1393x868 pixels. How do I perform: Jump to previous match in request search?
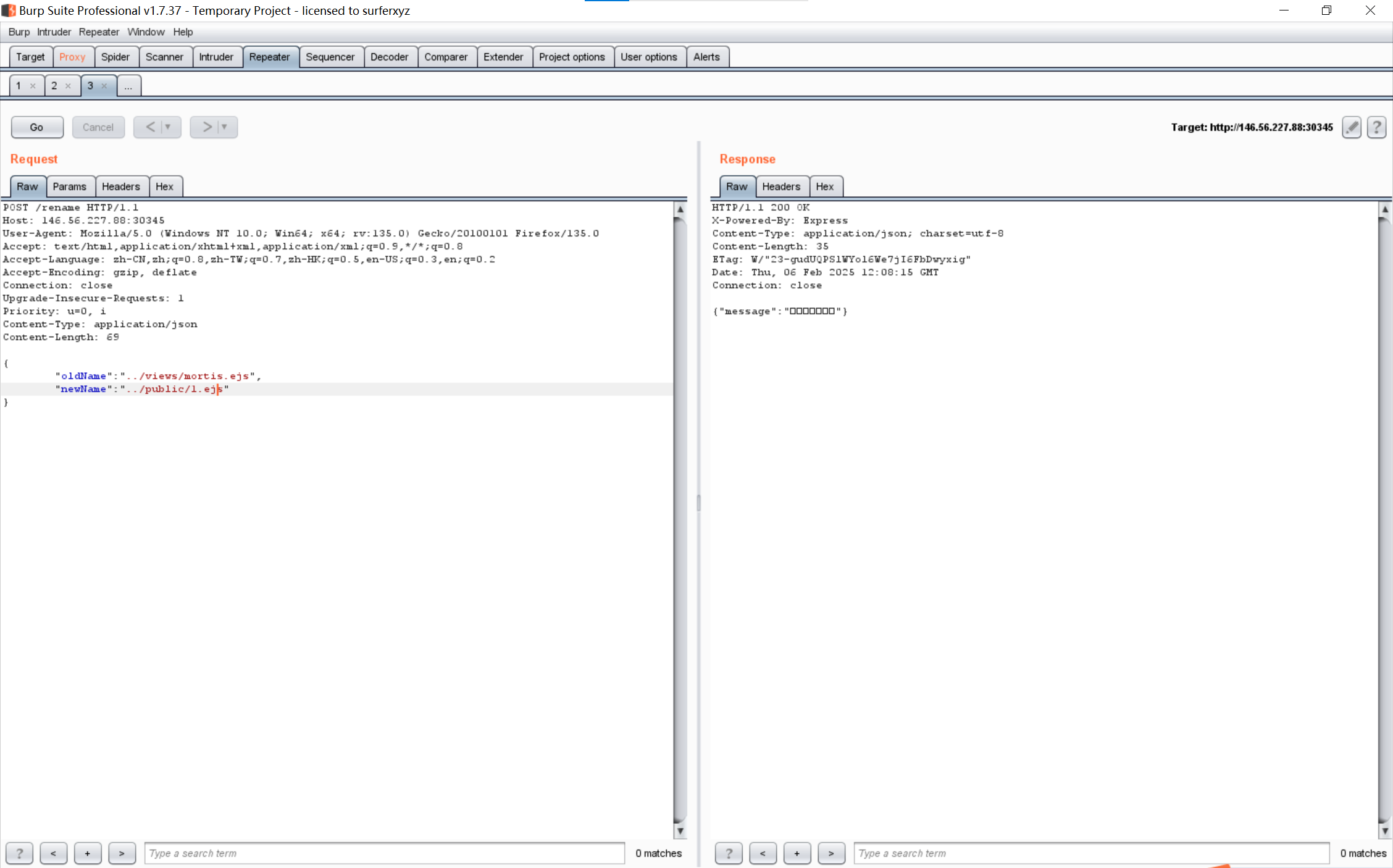[x=54, y=853]
